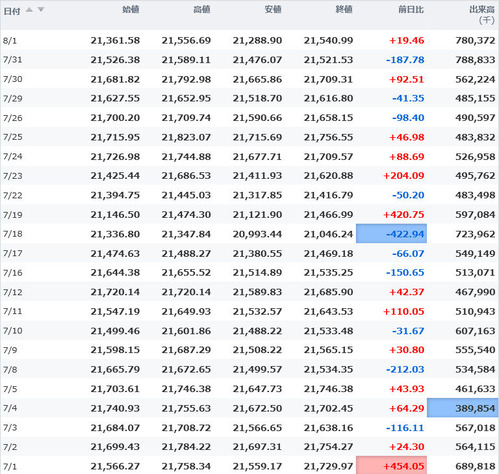Click change value -187.78

pyautogui.click(x=405, y=60)
